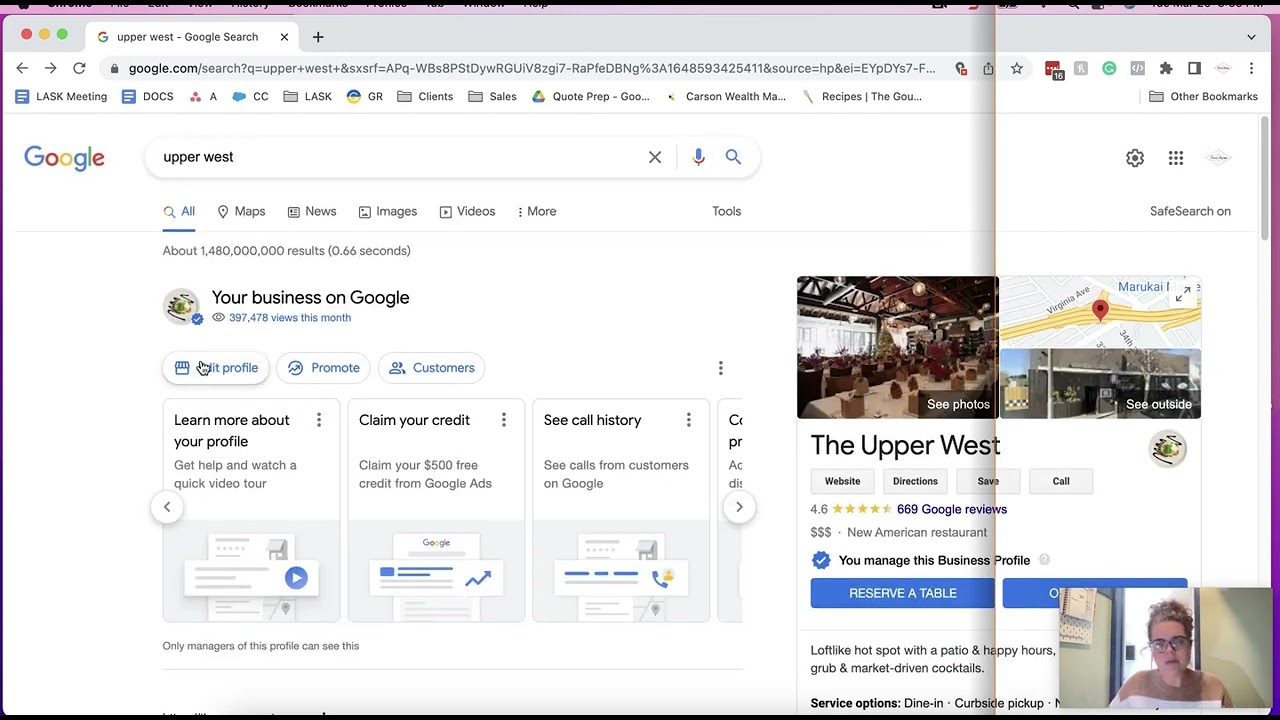Close the upper west Google Search tab
This screenshot has height=720, width=1280.
coord(284,37)
